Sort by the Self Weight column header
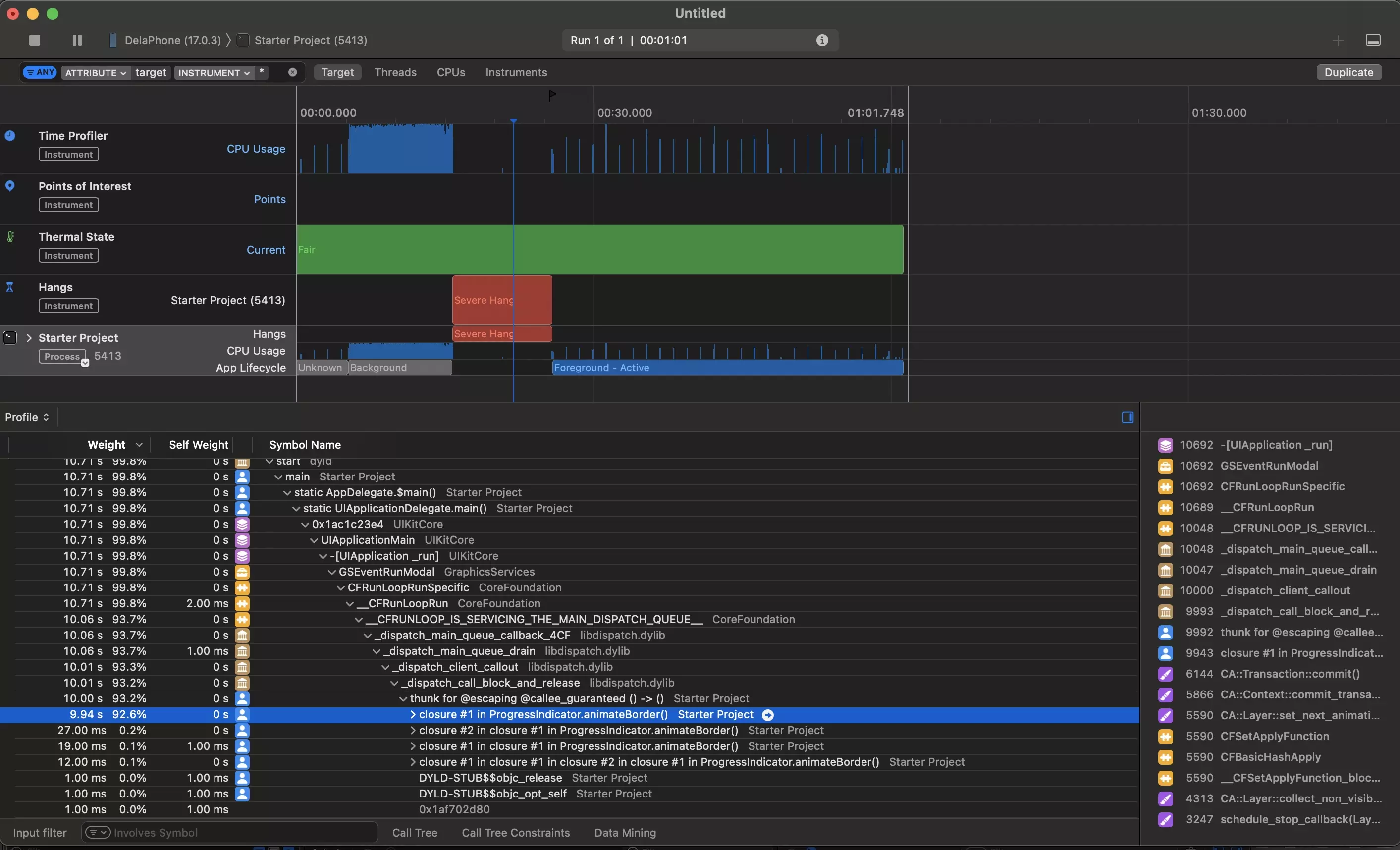Screen dimensions: 1400x850 click(x=198, y=445)
